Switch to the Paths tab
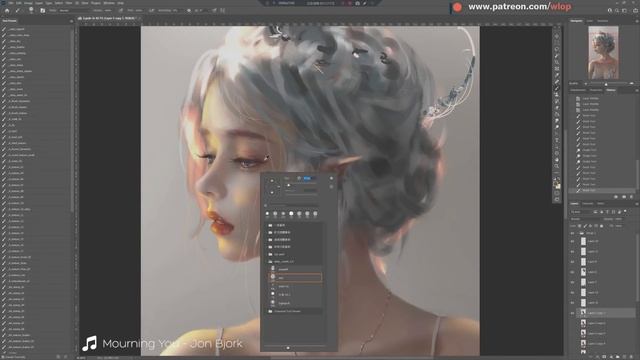 tap(600, 203)
